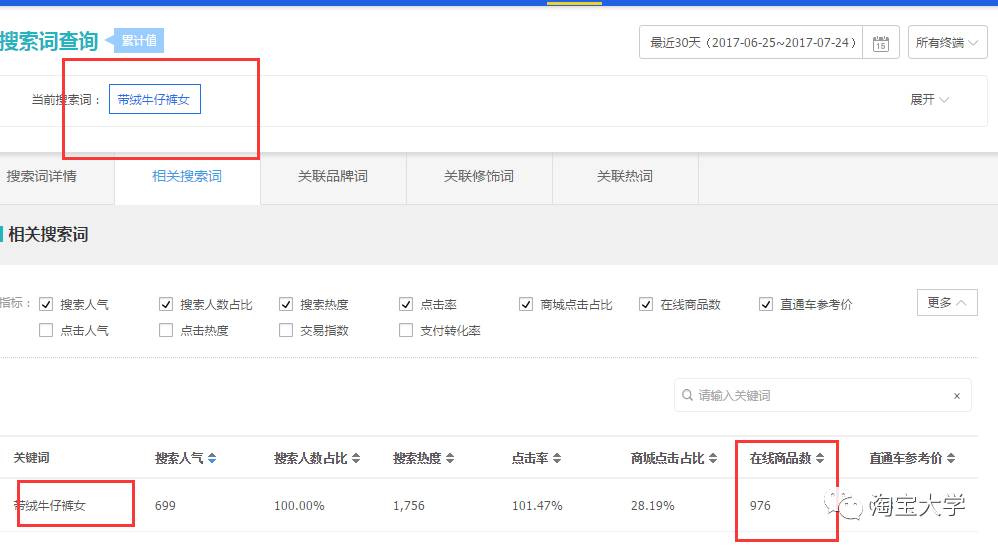Sort by 搜索人气 column arrows
998x549 pixels.
tap(212, 458)
